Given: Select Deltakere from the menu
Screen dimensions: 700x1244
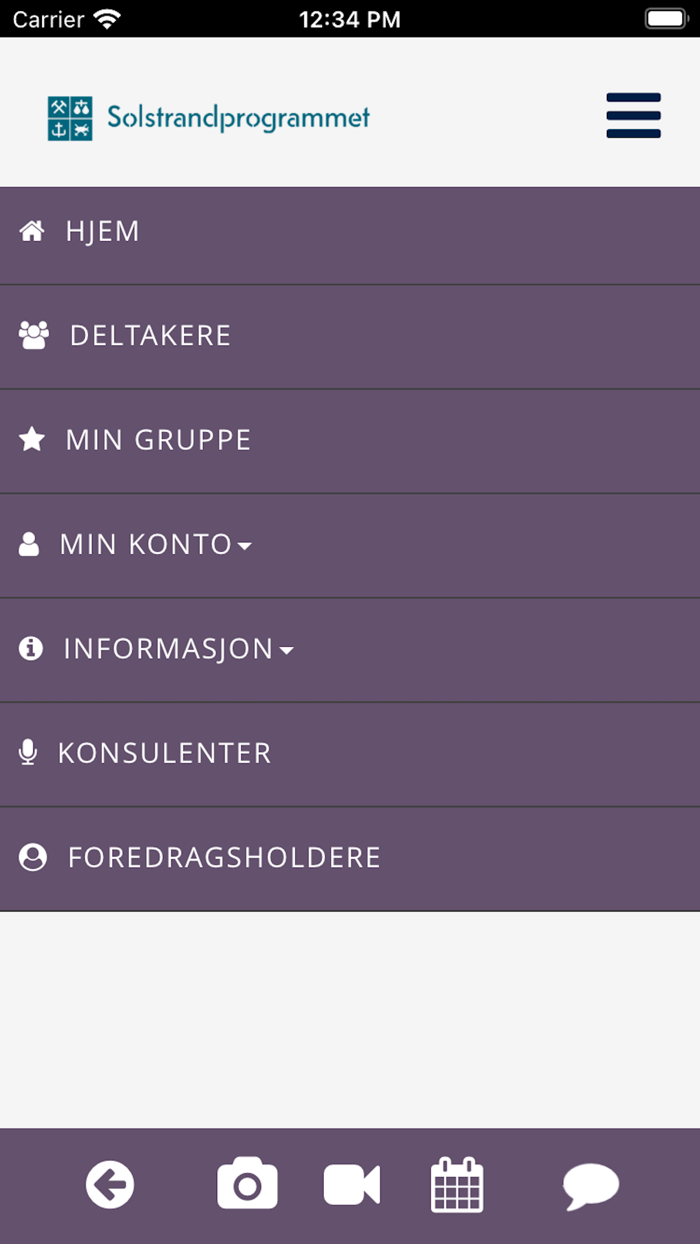Looking at the screenshot, I should 150,336.
